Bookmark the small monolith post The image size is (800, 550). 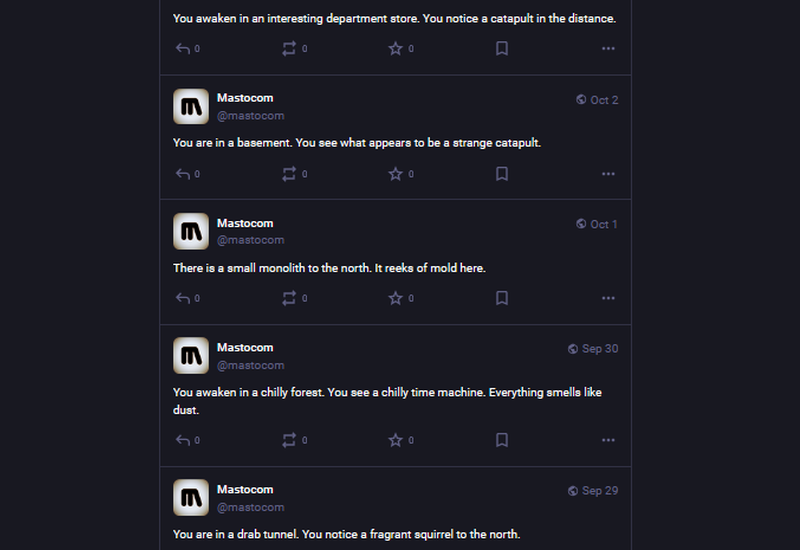point(502,298)
